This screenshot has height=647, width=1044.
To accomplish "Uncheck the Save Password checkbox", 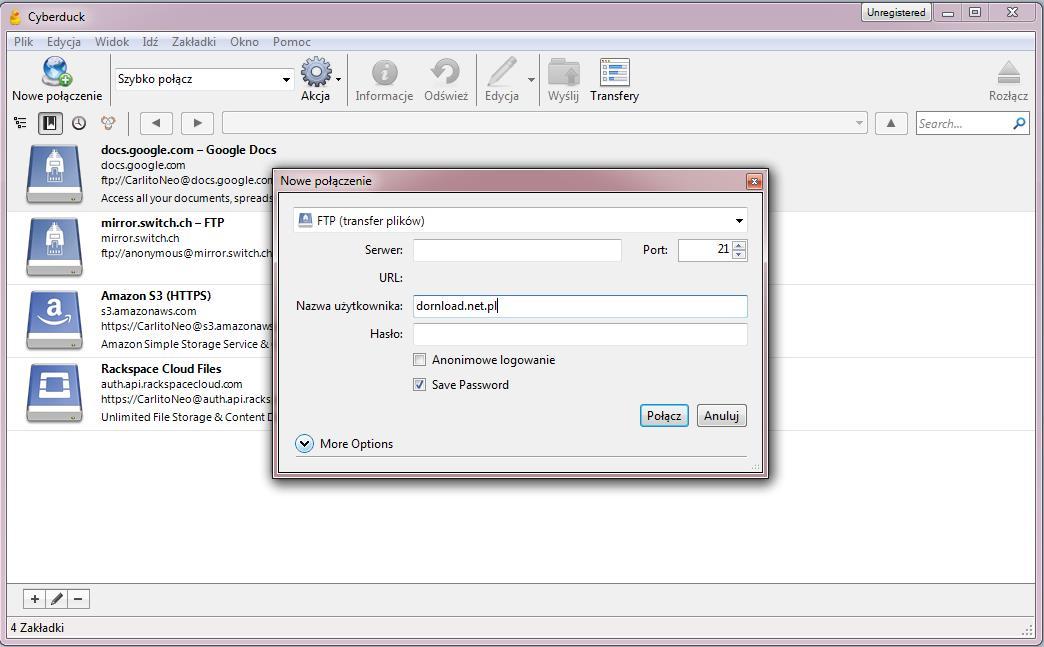I will (419, 385).
